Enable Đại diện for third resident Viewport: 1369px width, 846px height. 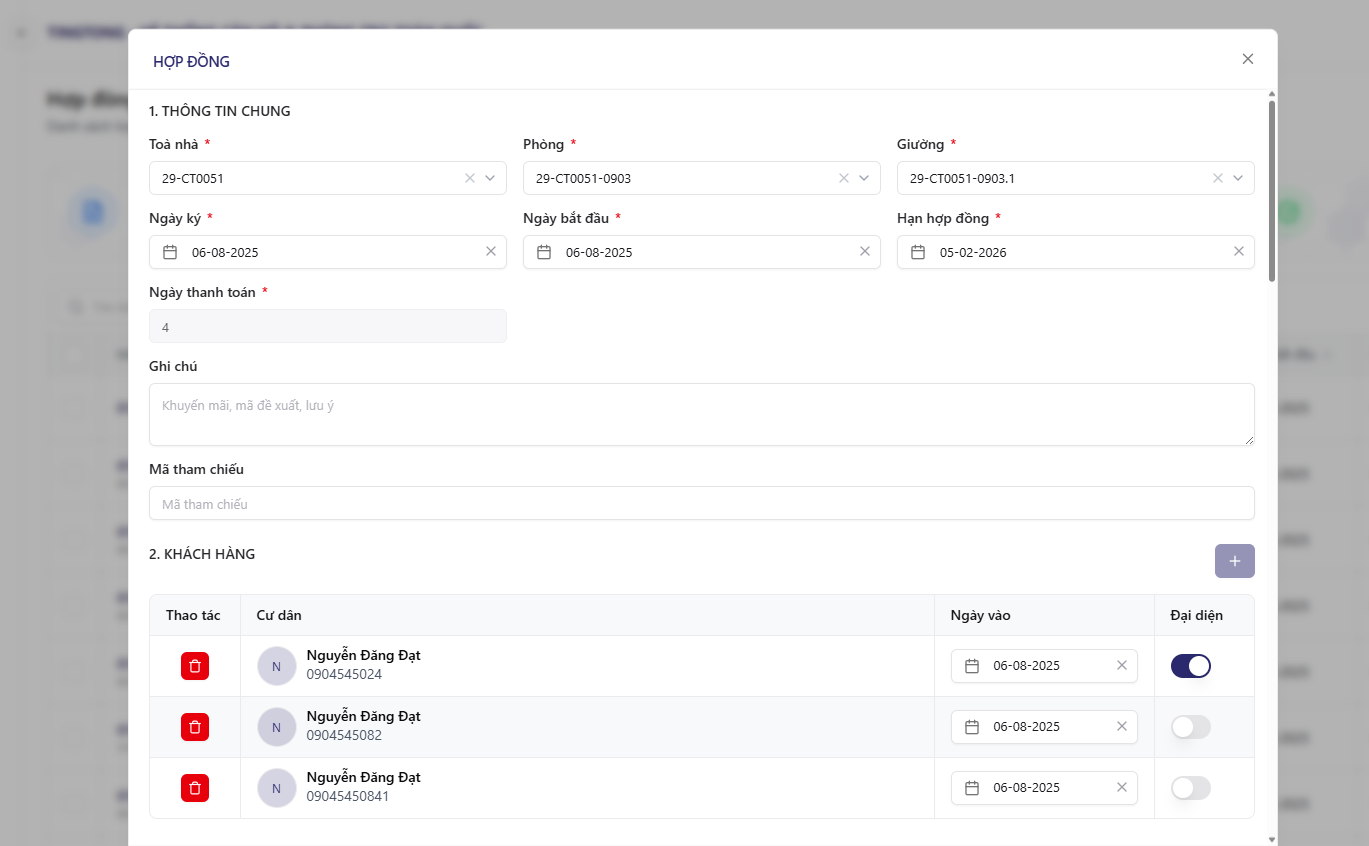pos(1190,788)
